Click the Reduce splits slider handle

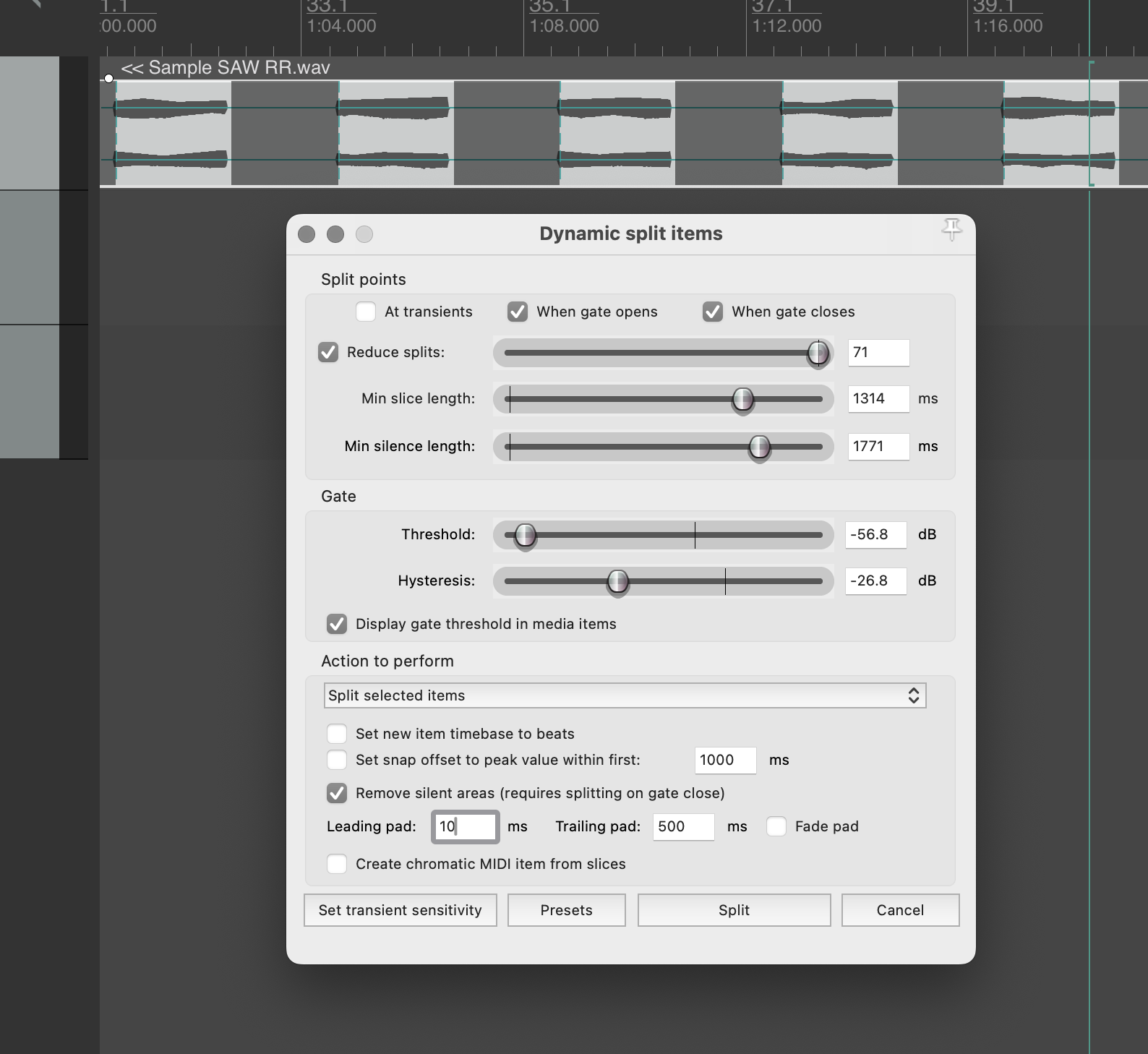[x=818, y=353]
